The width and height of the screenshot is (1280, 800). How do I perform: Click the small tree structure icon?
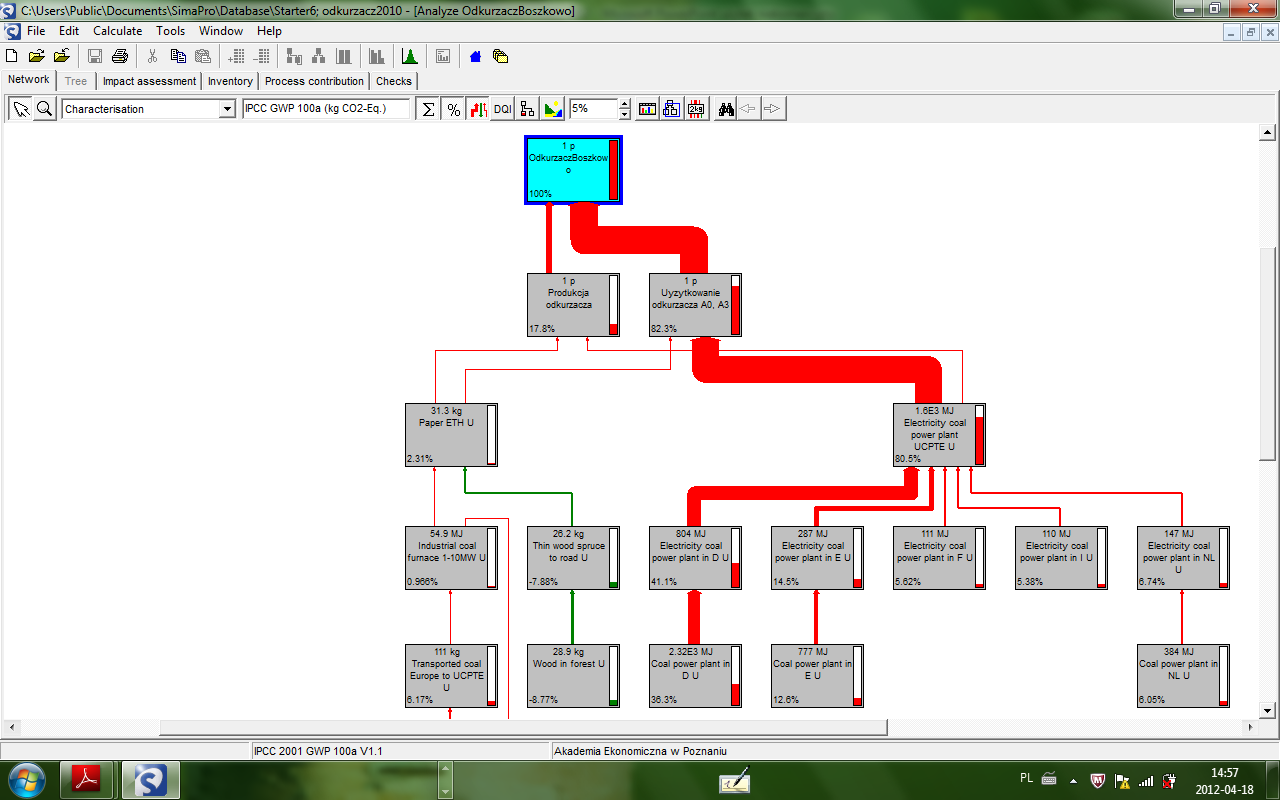point(527,109)
